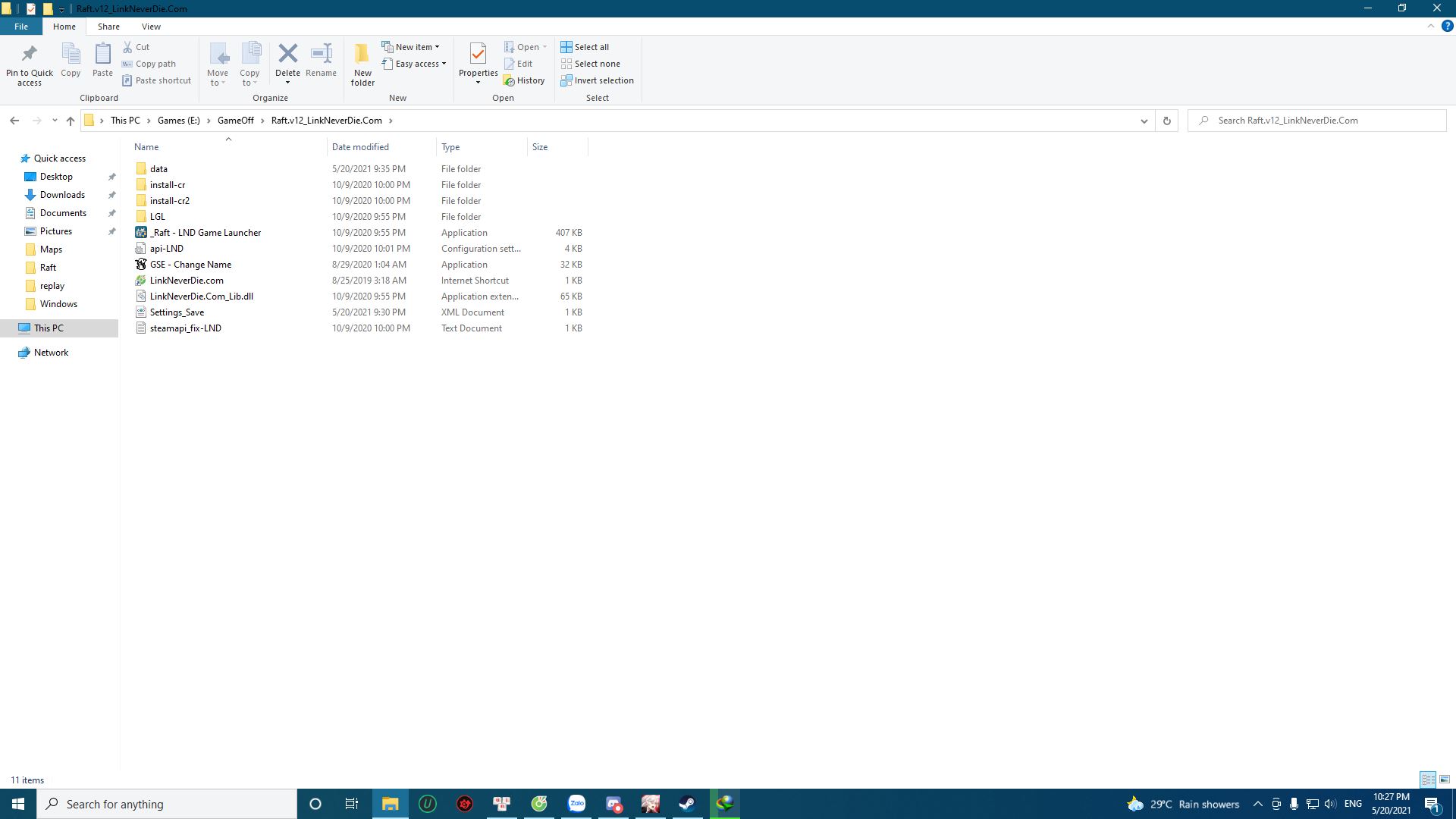Open the View ribbon tab
The height and width of the screenshot is (819, 1456).
tap(151, 27)
